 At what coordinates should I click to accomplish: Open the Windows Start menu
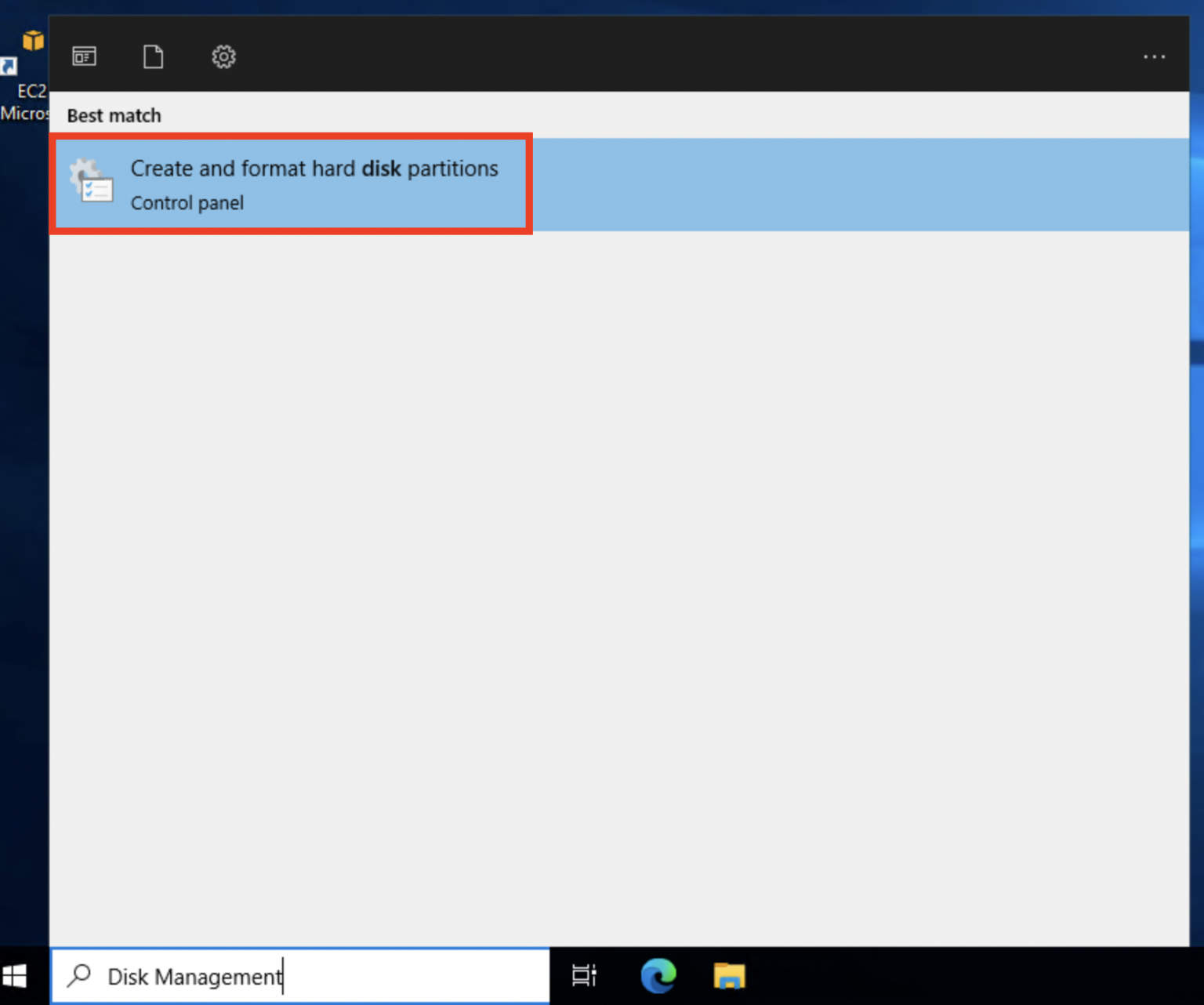click(x=16, y=976)
